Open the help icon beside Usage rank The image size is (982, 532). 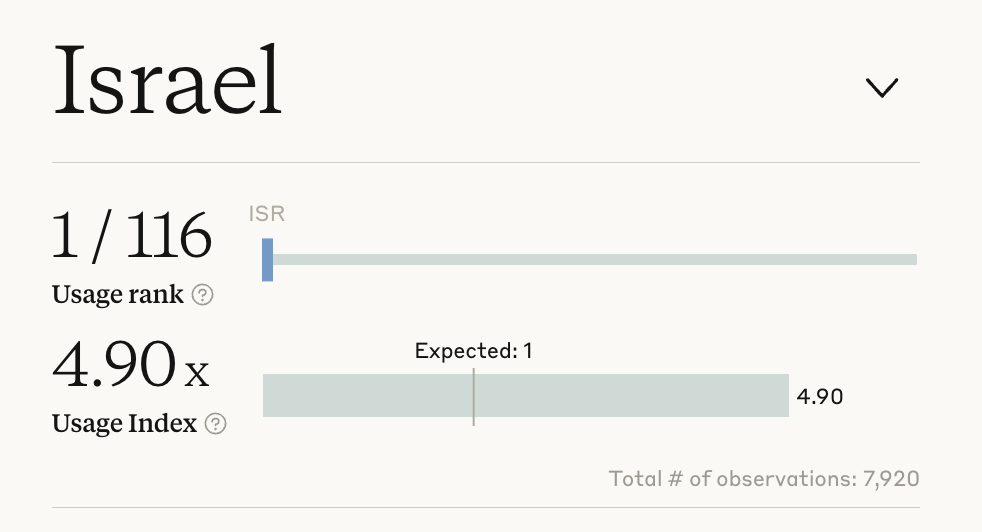pos(202,295)
